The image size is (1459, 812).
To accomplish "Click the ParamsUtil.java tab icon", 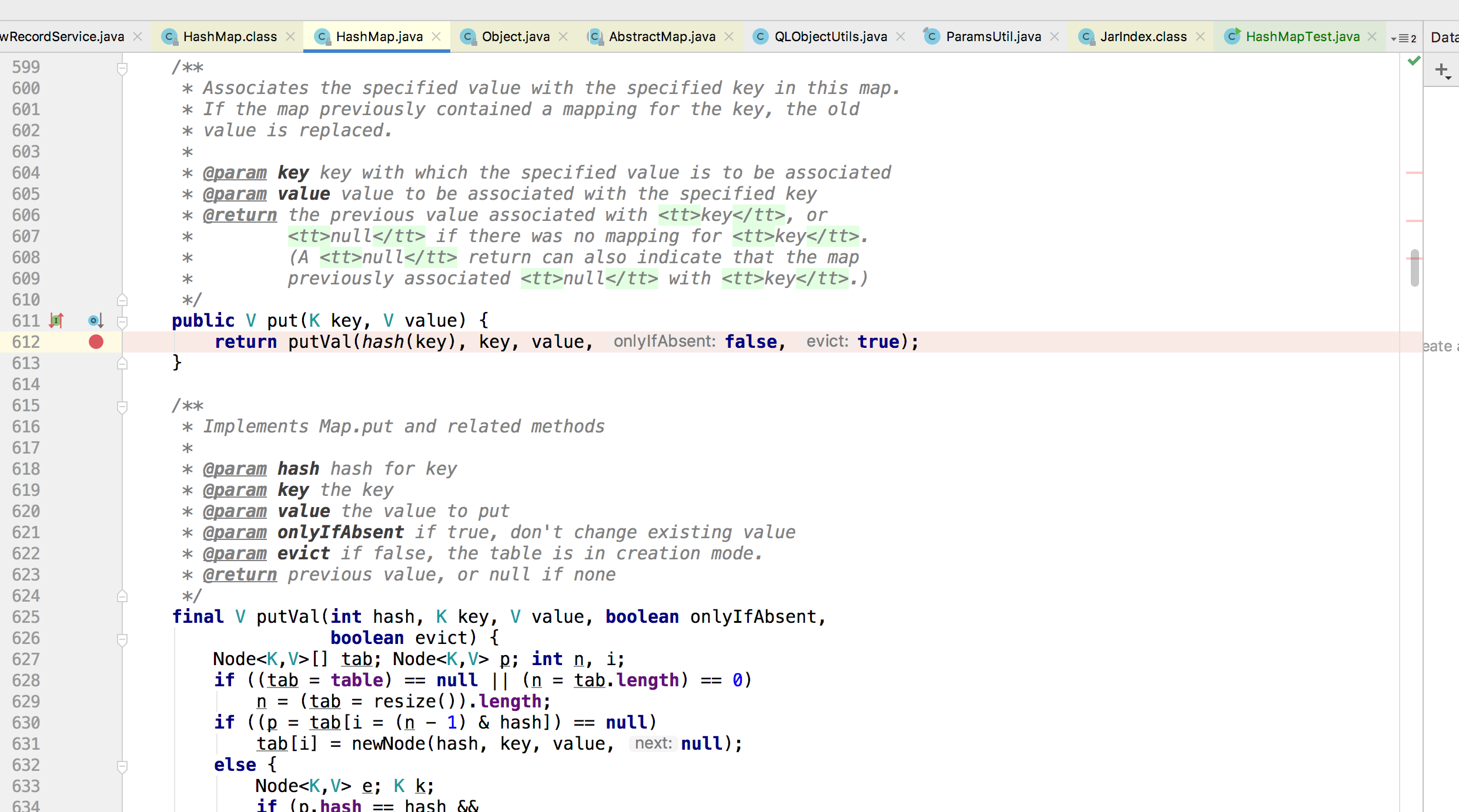I will point(931,36).
